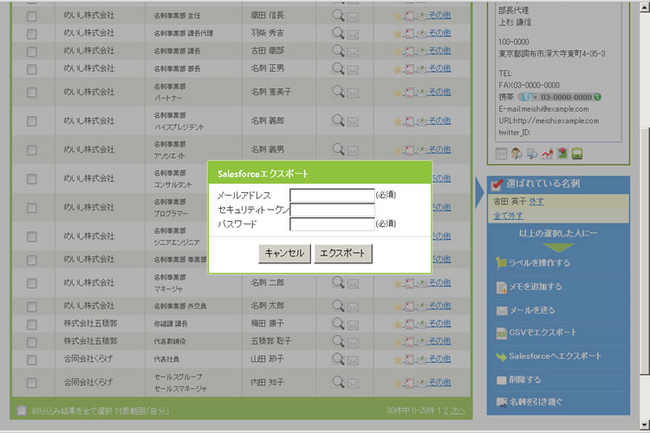Click the magnifier icon for 羽柴 秀吉
650x433 pixels.
[x=338, y=33]
